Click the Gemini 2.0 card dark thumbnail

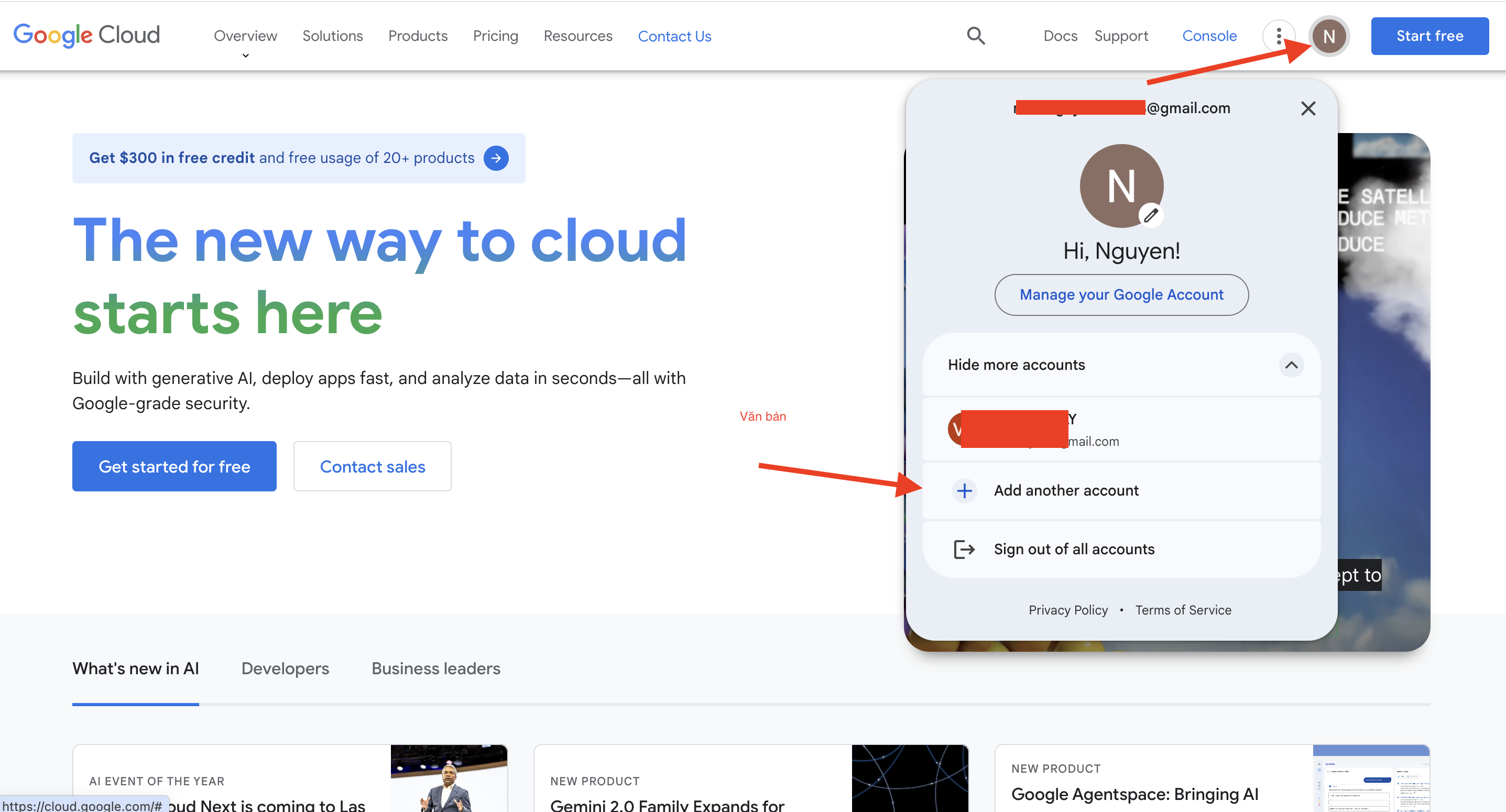click(910, 778)
